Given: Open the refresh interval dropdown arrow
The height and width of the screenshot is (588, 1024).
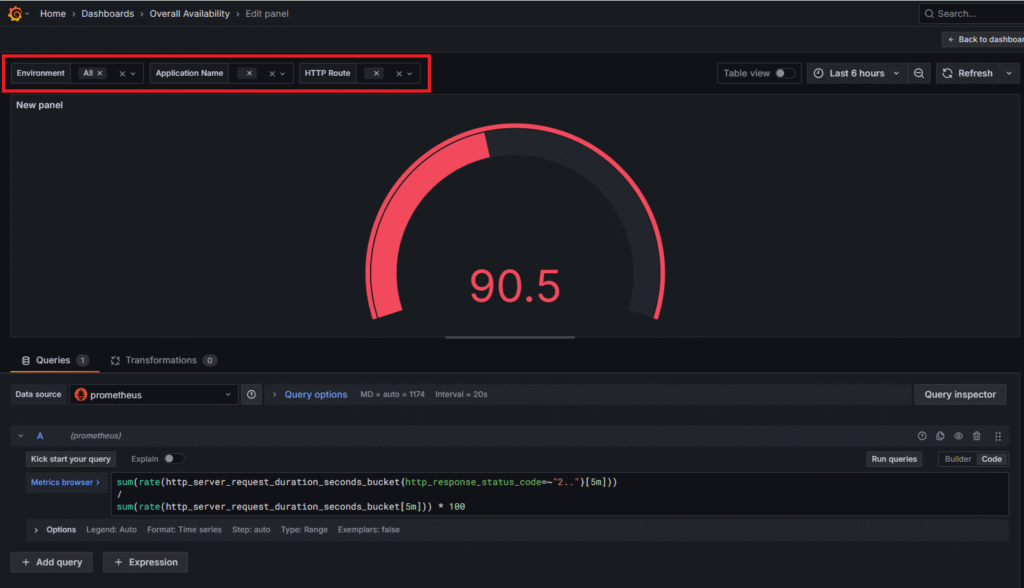Looking at the screenshot, I should pyautogui.click(x=1009, y=73).
